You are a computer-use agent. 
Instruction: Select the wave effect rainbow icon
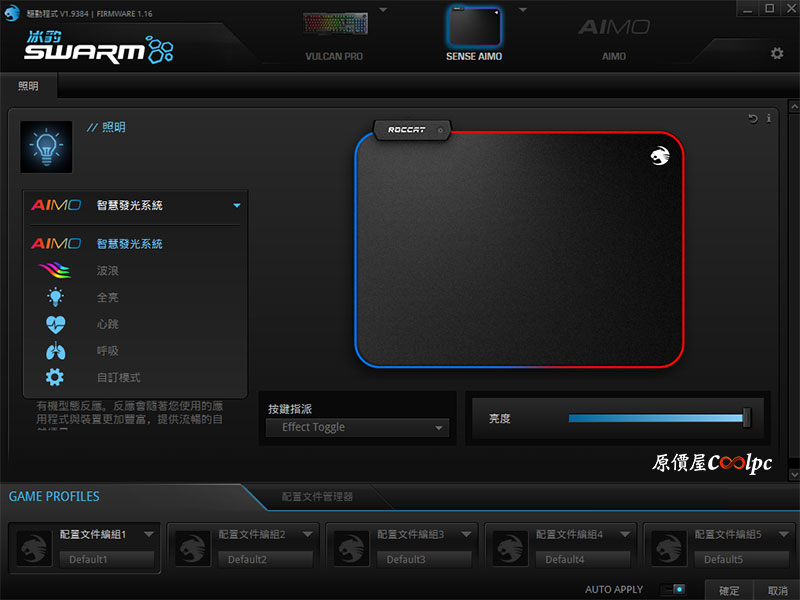[x=55, y=270]
